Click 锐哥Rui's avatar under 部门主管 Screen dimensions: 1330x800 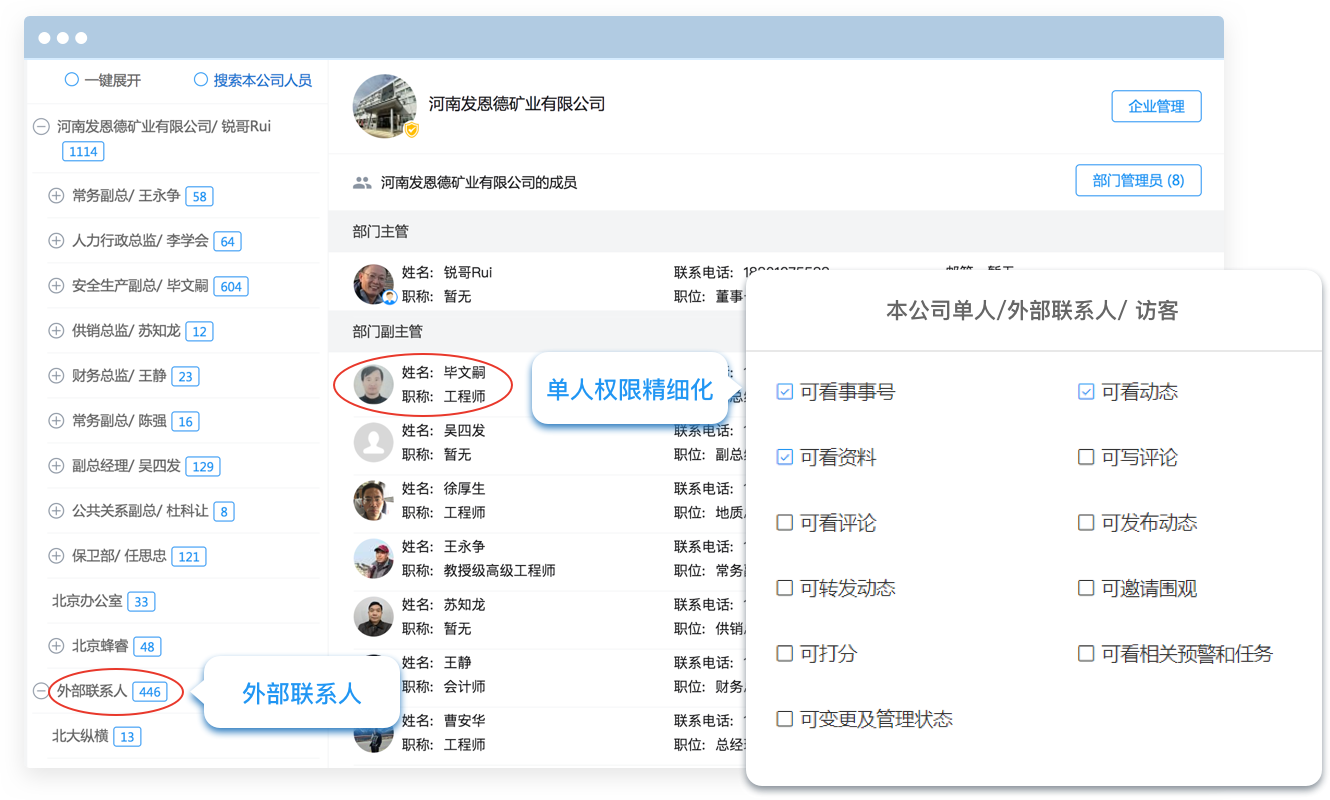click(374, 284)
